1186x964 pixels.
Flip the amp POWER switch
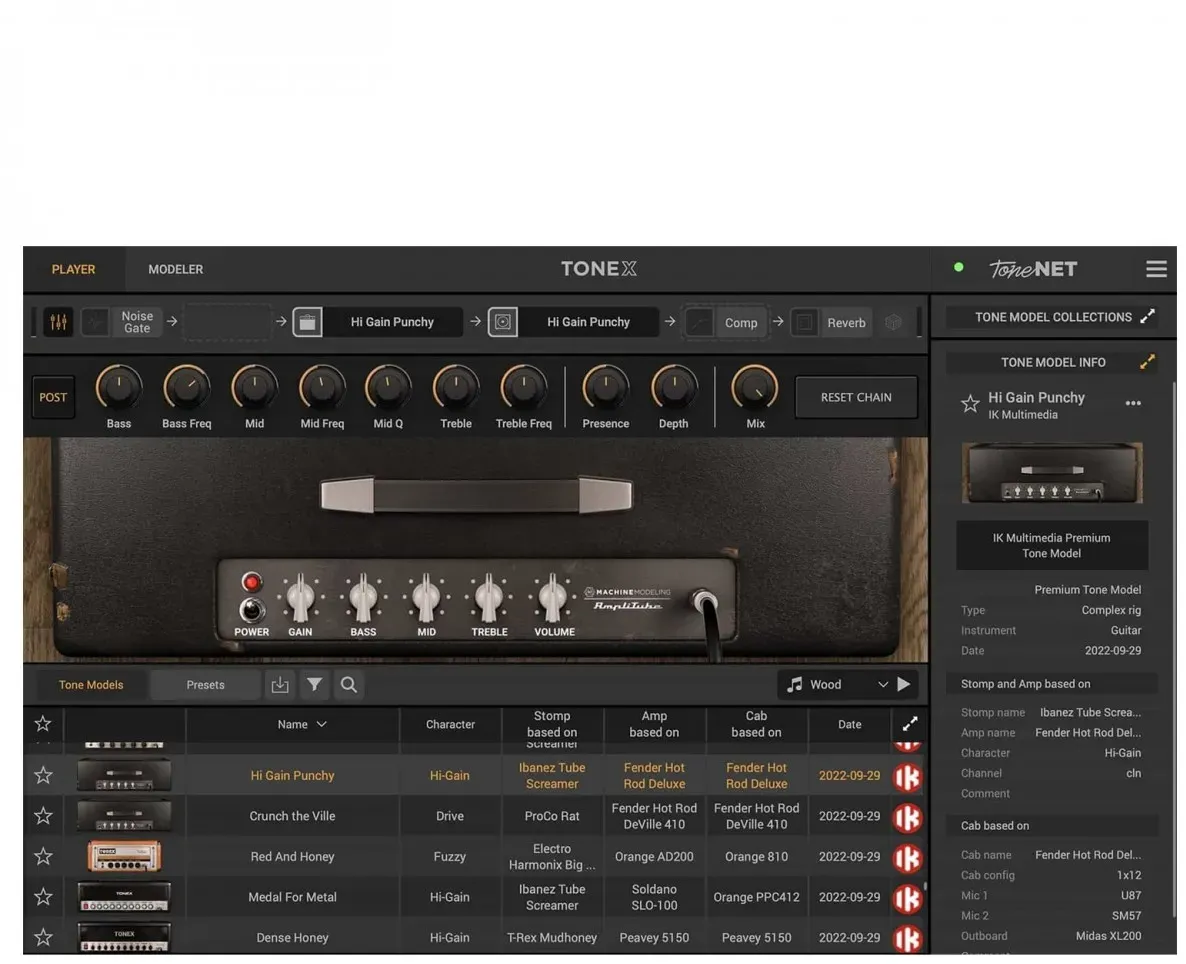point(252,609)
